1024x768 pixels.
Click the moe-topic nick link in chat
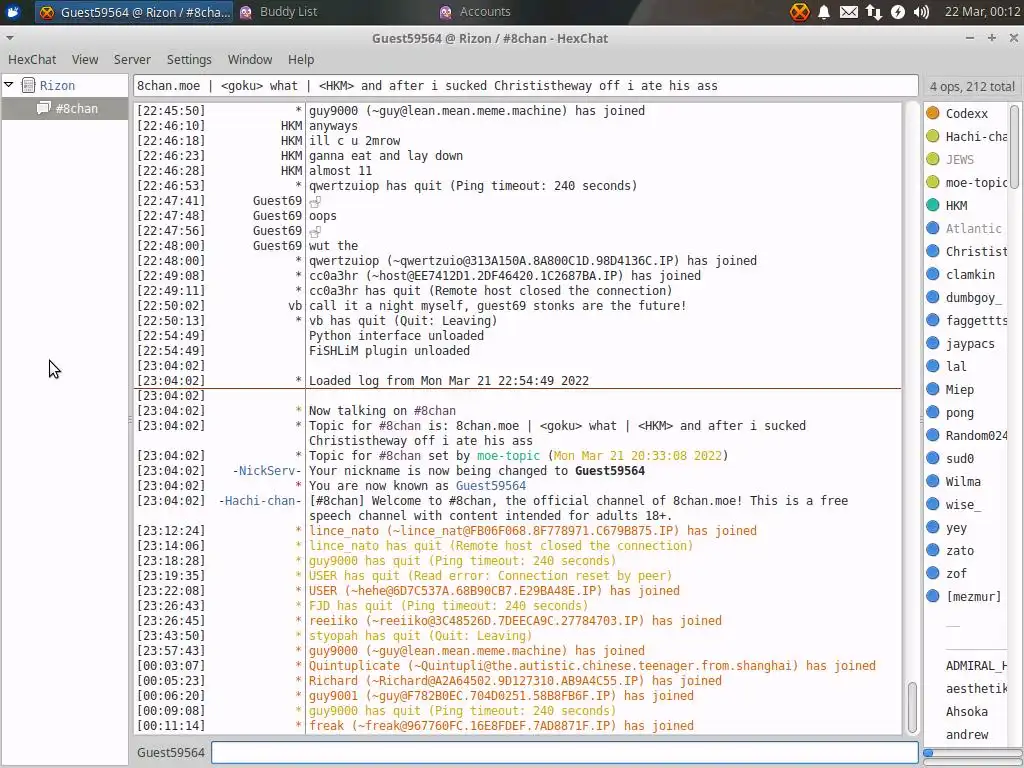pos(508,455)
